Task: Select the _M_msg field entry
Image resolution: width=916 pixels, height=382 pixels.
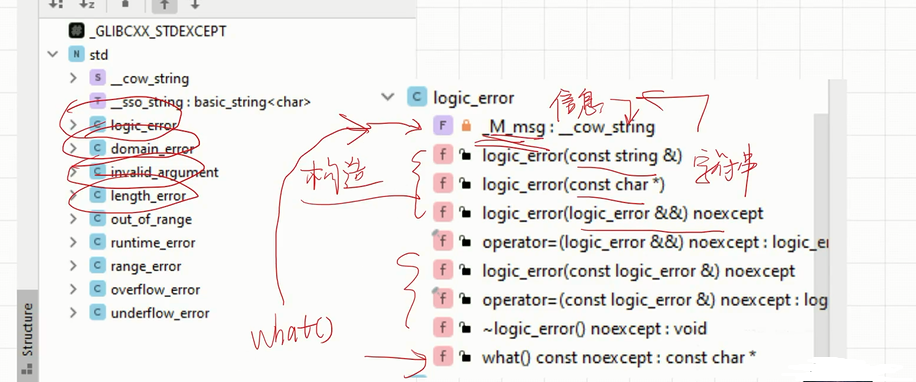Action: 568,127
